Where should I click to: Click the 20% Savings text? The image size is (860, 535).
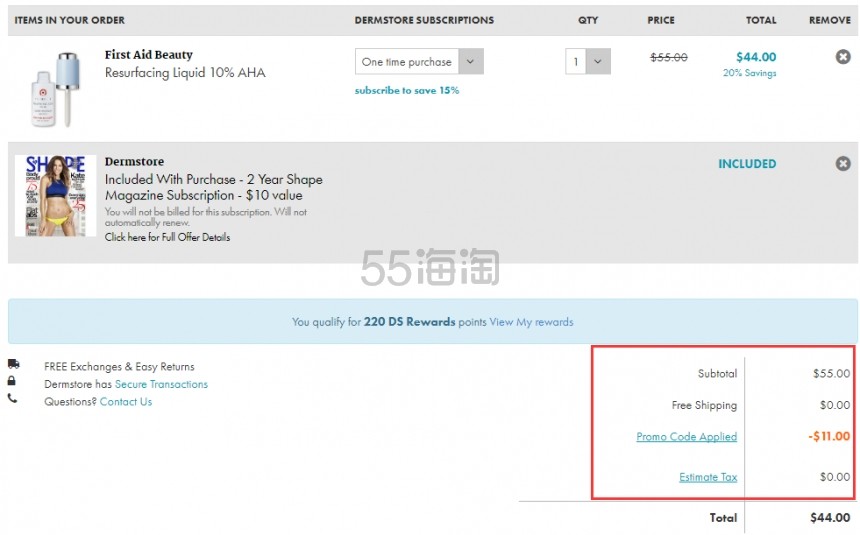click(749, 73)
